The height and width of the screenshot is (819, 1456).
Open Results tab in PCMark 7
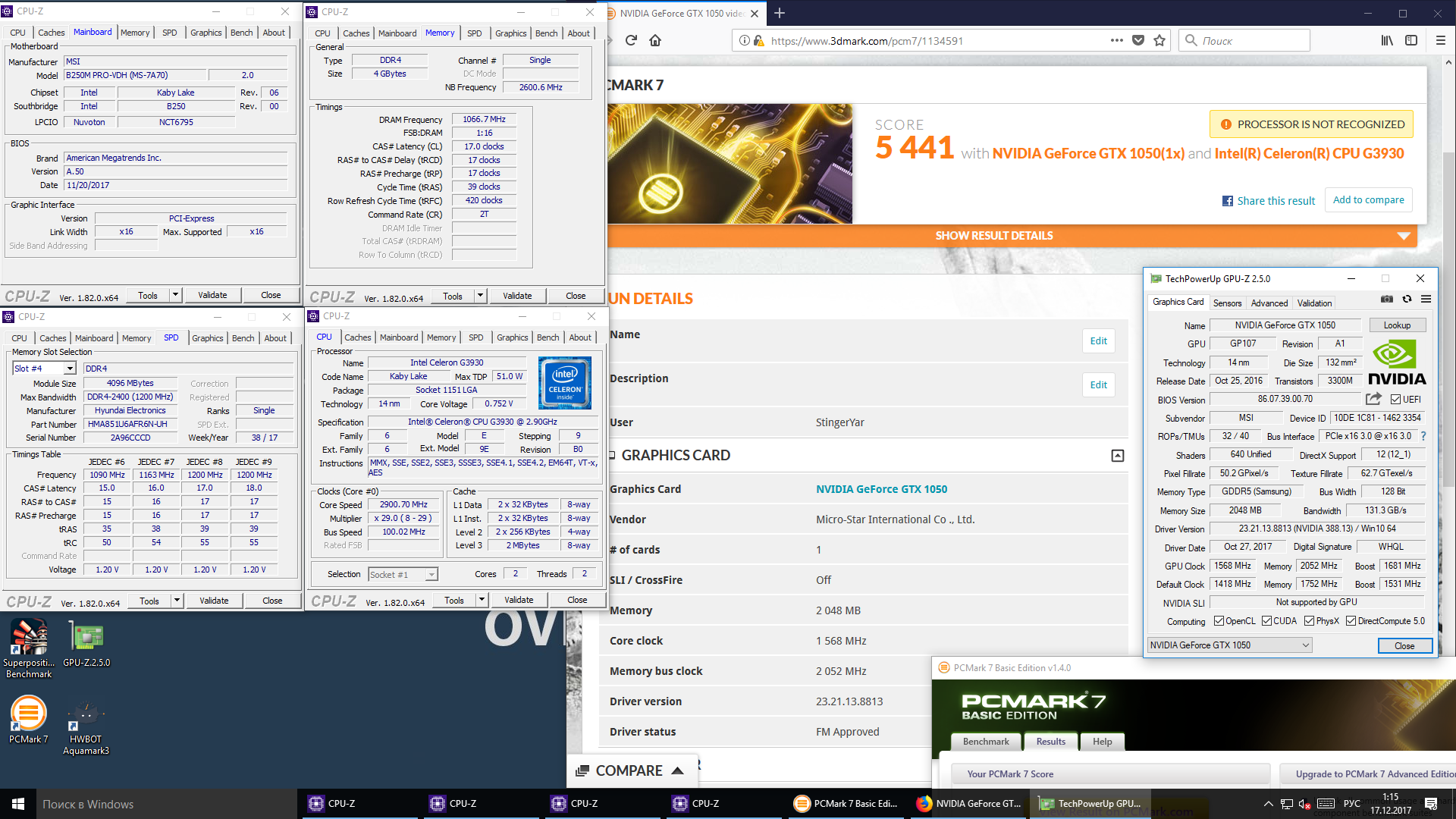[x=1050, y=742]
